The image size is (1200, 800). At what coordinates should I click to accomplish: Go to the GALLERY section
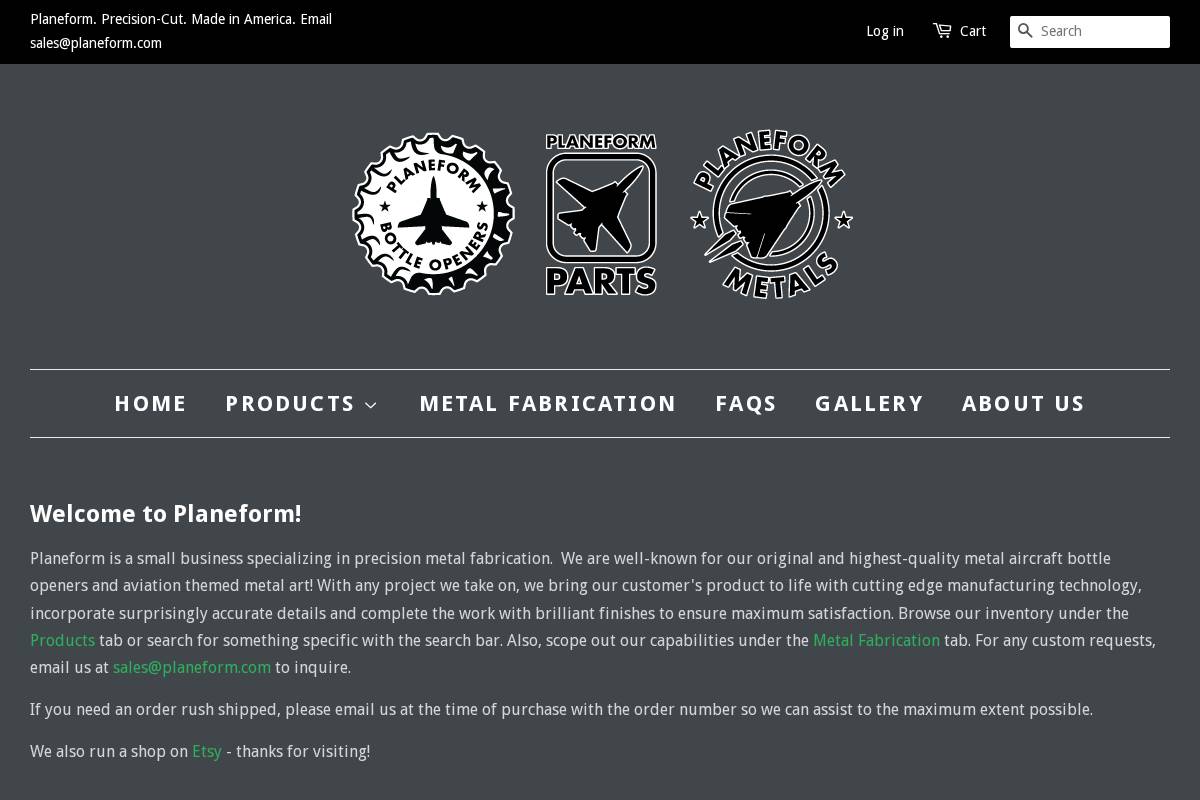(x=869, y=403)
